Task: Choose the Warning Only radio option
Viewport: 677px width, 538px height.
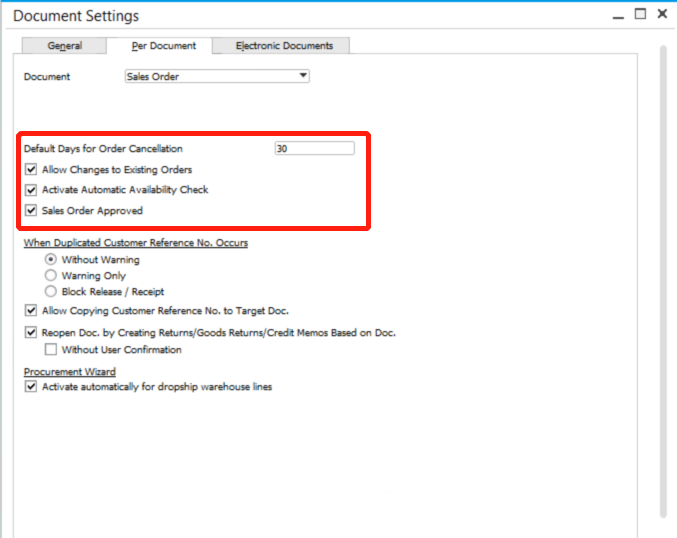Action: [51, 276]
